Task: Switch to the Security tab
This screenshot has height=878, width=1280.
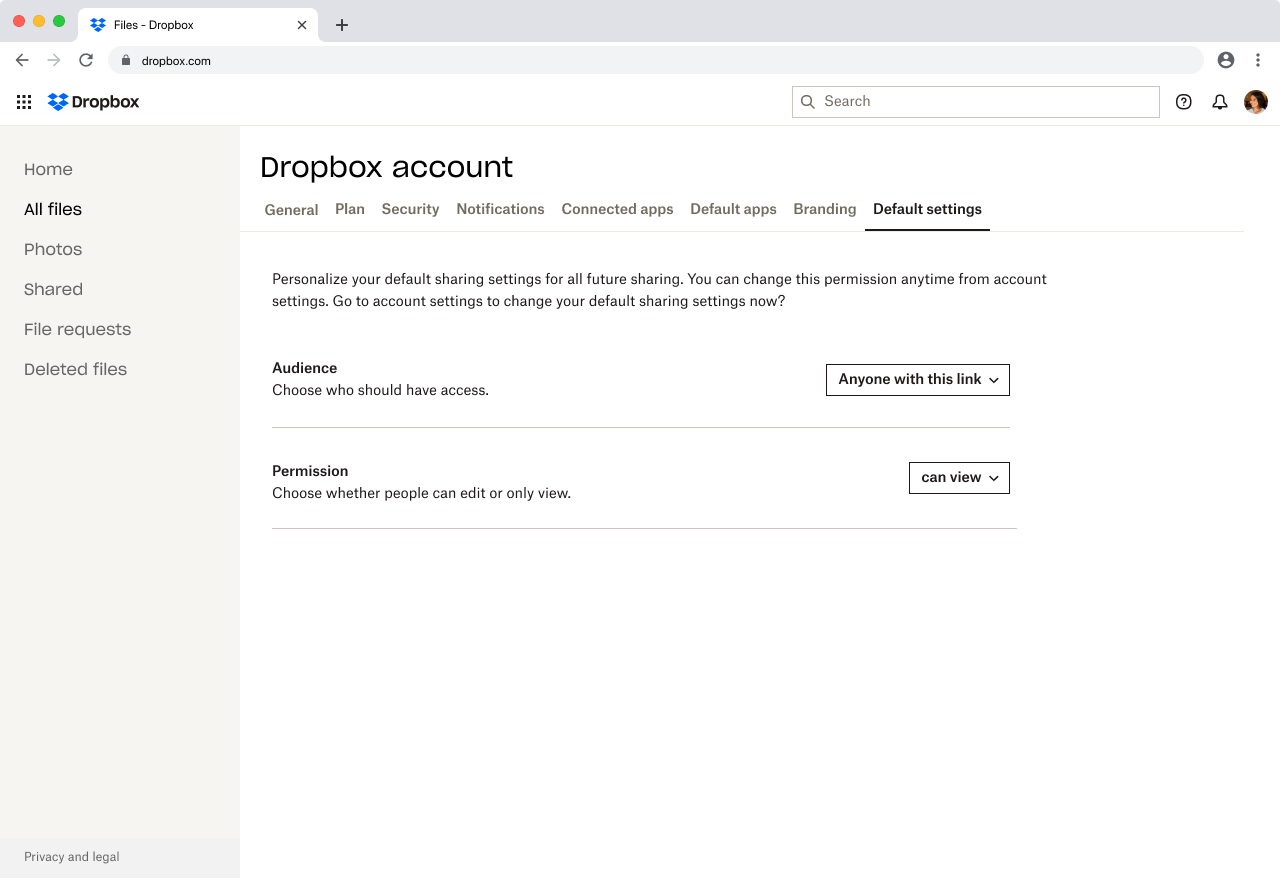Action: tap(410, 209)
